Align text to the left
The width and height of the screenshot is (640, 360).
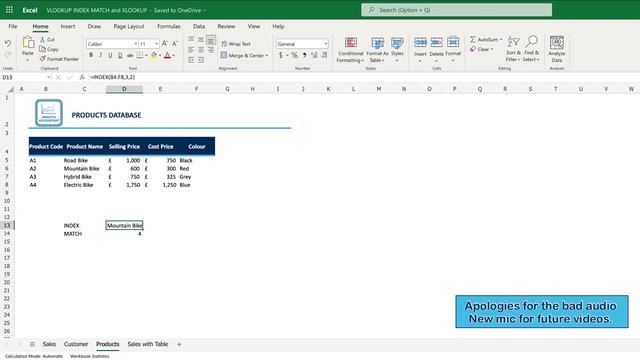pyautogui.click(x=191, y=50)
